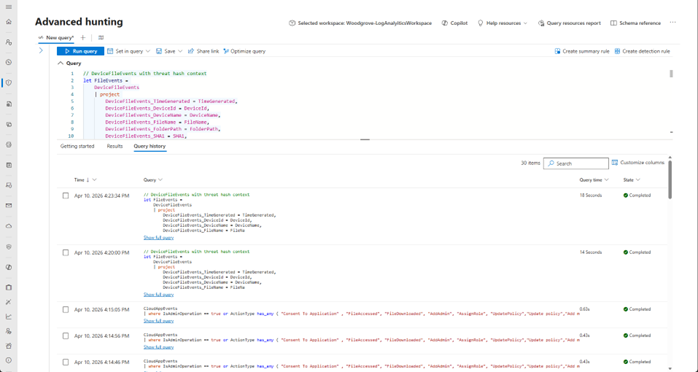Click Run query button
Screen dimensions: 698x372
tap(81, 51)
